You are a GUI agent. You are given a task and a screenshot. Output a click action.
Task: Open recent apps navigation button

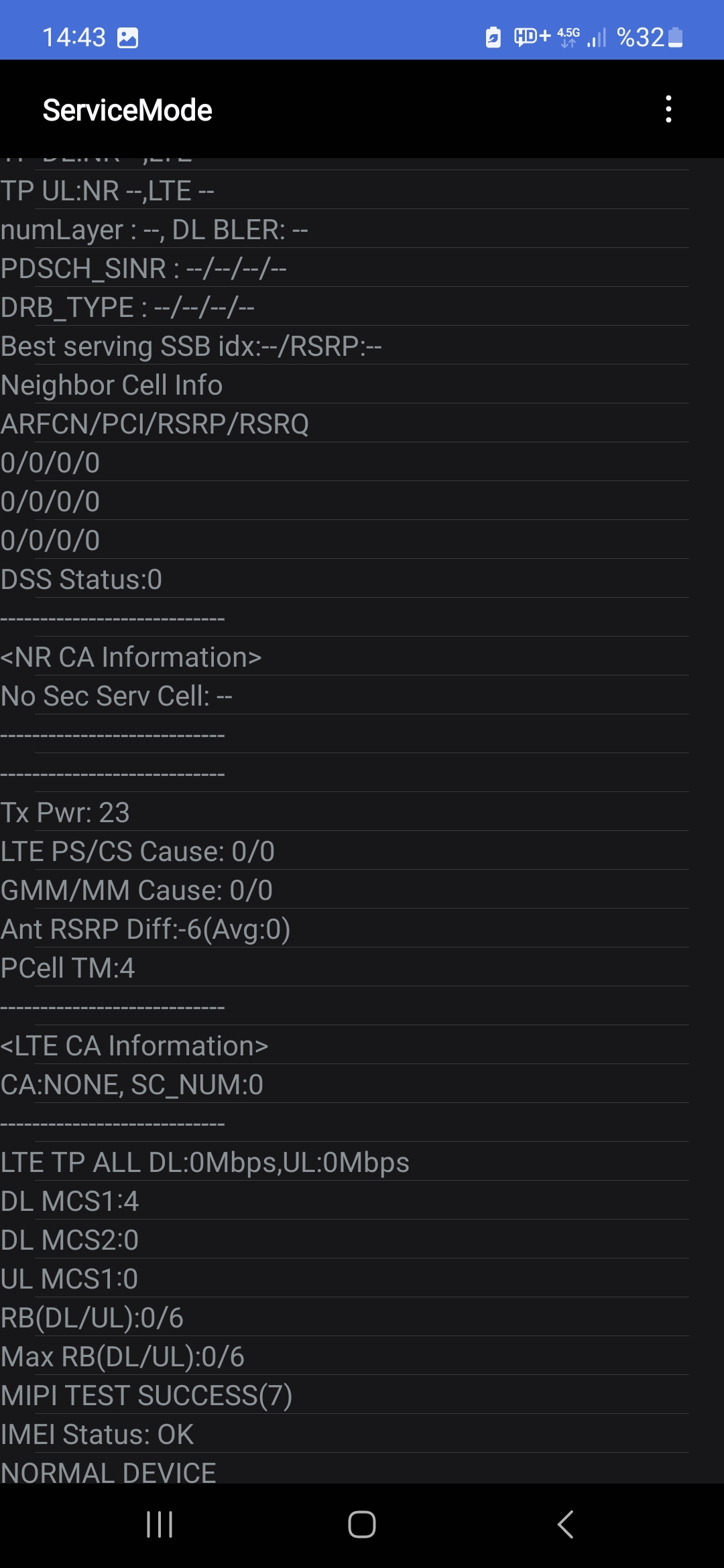tap(160, 1524)
